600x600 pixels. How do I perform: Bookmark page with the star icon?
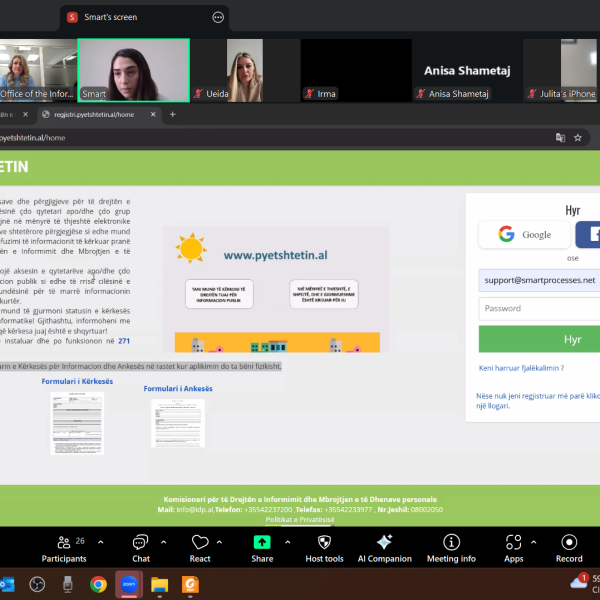[x=580, y=137]
